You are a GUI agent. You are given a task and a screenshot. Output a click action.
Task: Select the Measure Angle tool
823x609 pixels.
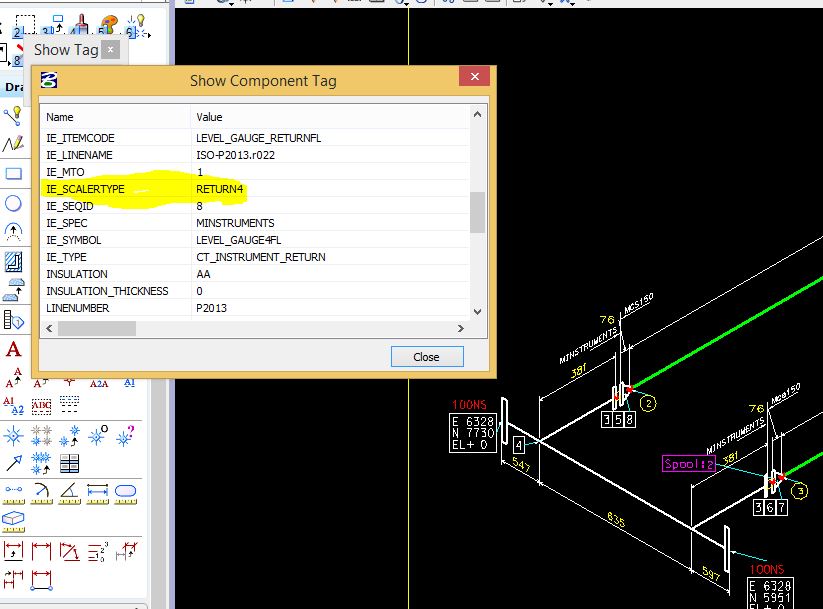[69, 494]
